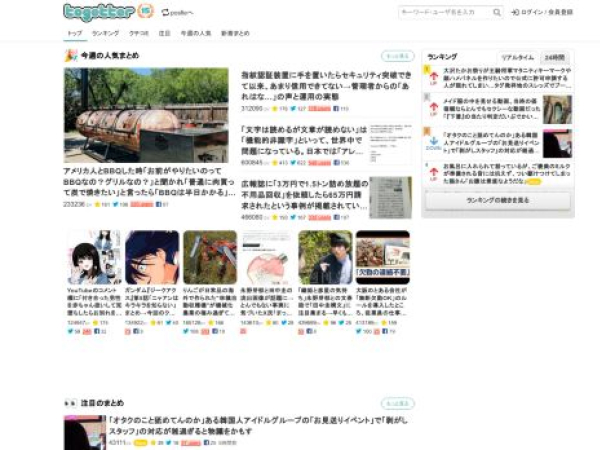Click the magnifier search icon

pos(497,12)
